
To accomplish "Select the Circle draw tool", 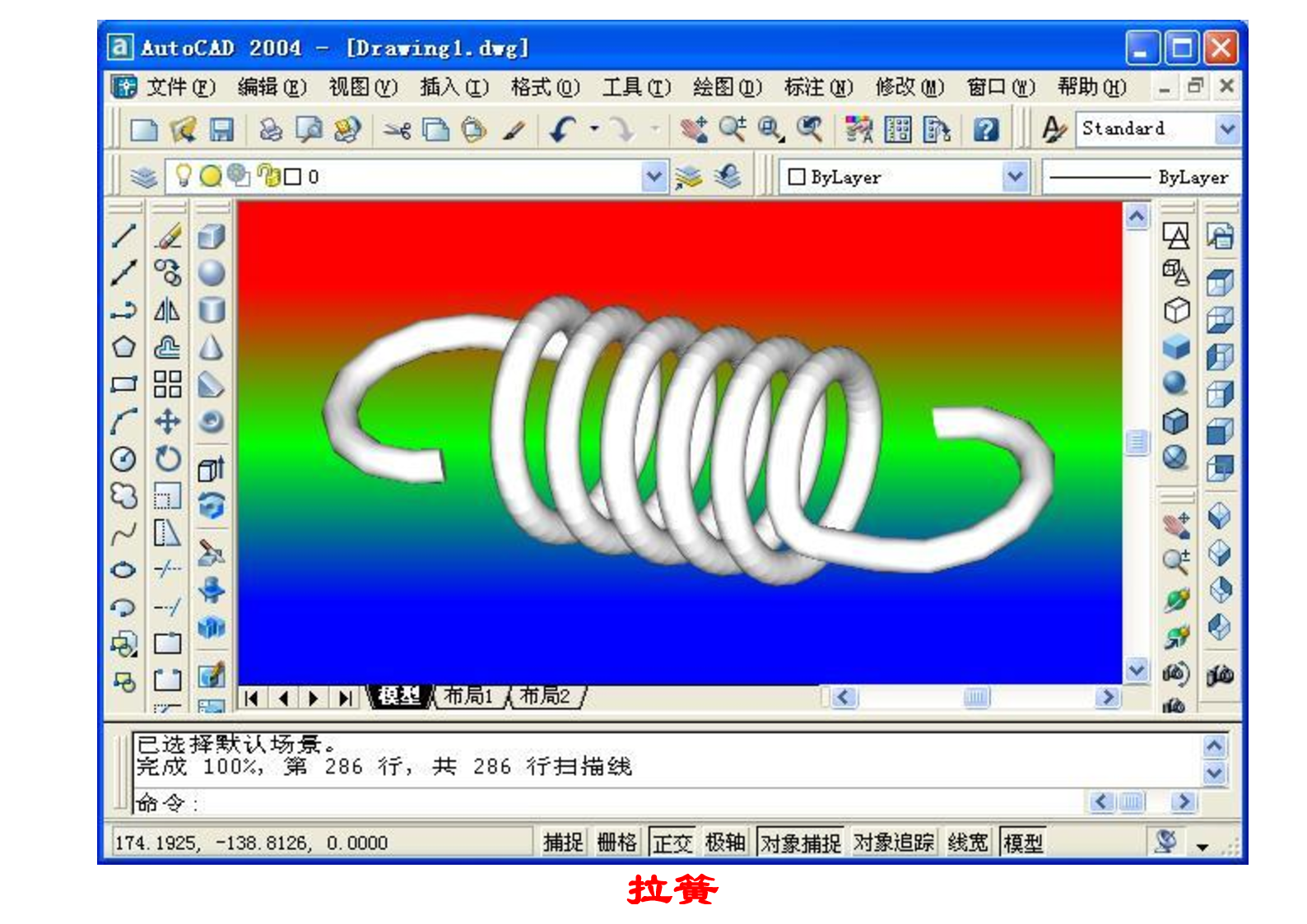I will tap(123, 458).
